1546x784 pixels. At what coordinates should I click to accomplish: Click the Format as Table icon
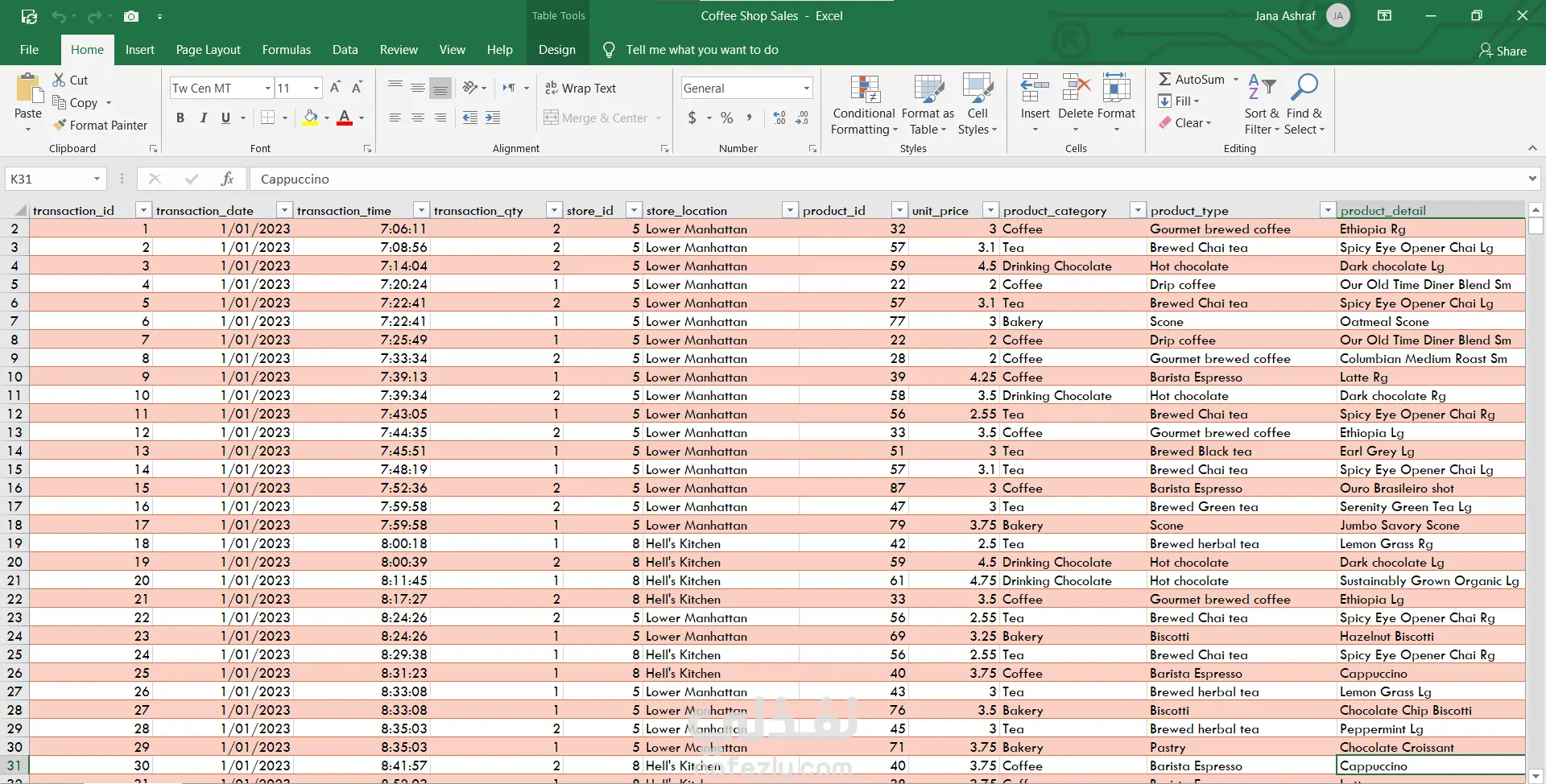pyautogui.click(x=928, y=89)
